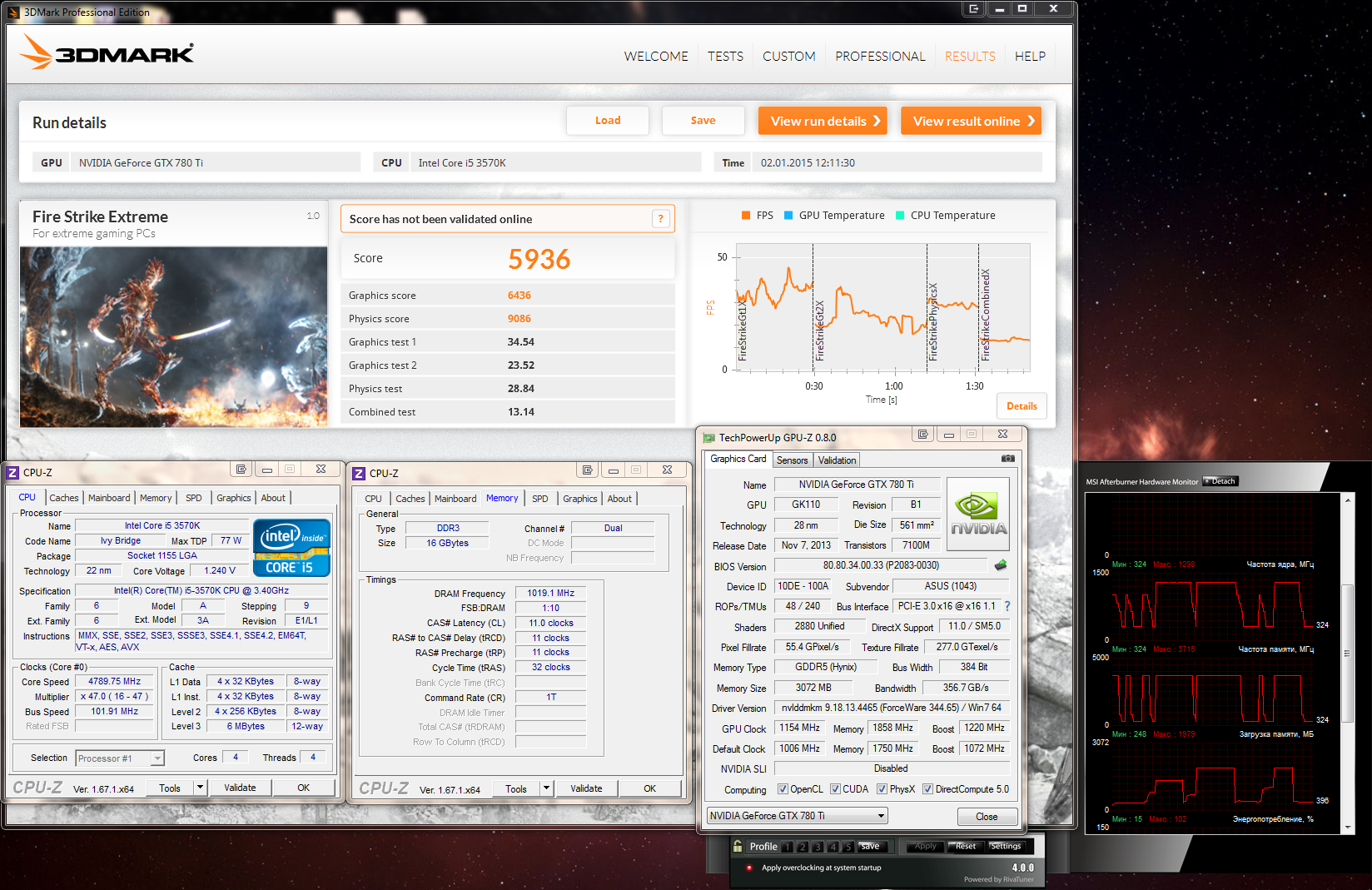This screenshot has height=890, width=1372.
Task: Toggle the GPU Temperature legend series
Action: [x=834, y=215]
